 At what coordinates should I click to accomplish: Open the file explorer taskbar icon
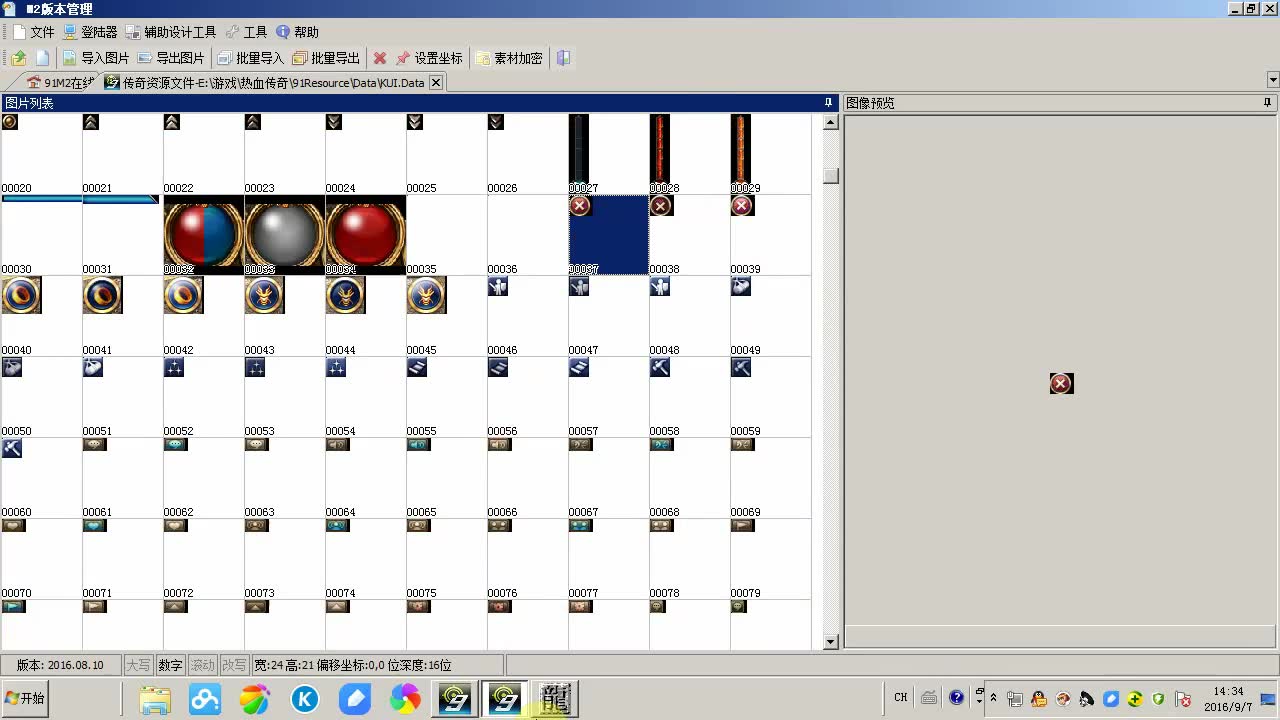(x=155, y=699)
